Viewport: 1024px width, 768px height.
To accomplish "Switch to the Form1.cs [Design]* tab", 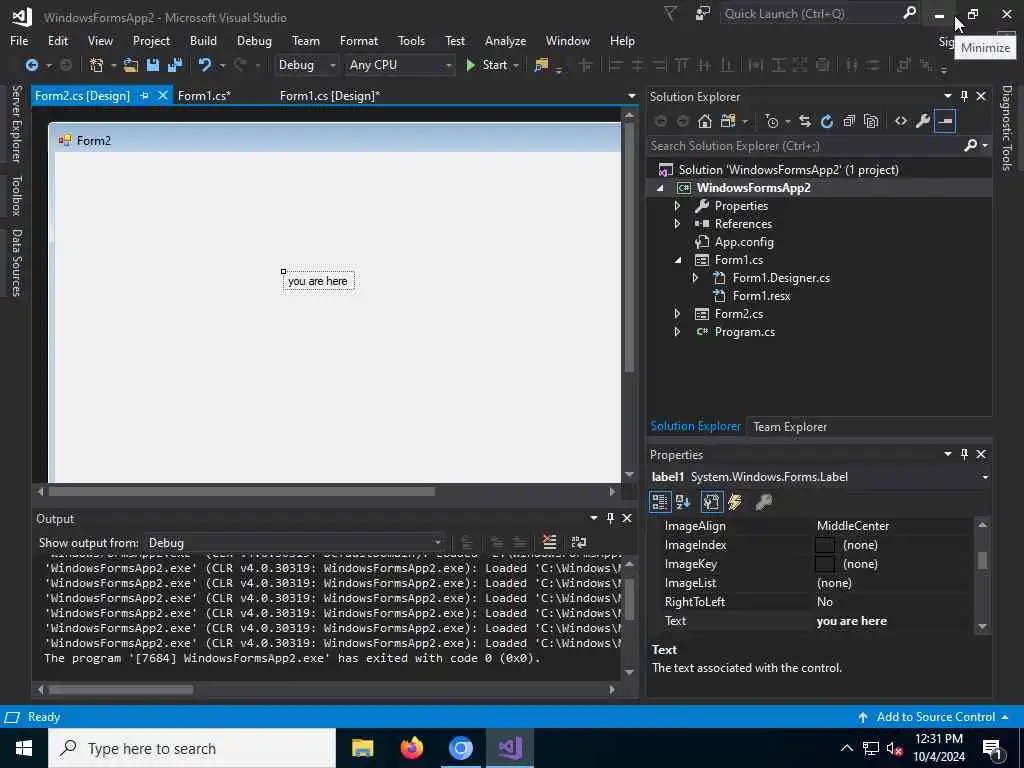I will tap(329, 95).
